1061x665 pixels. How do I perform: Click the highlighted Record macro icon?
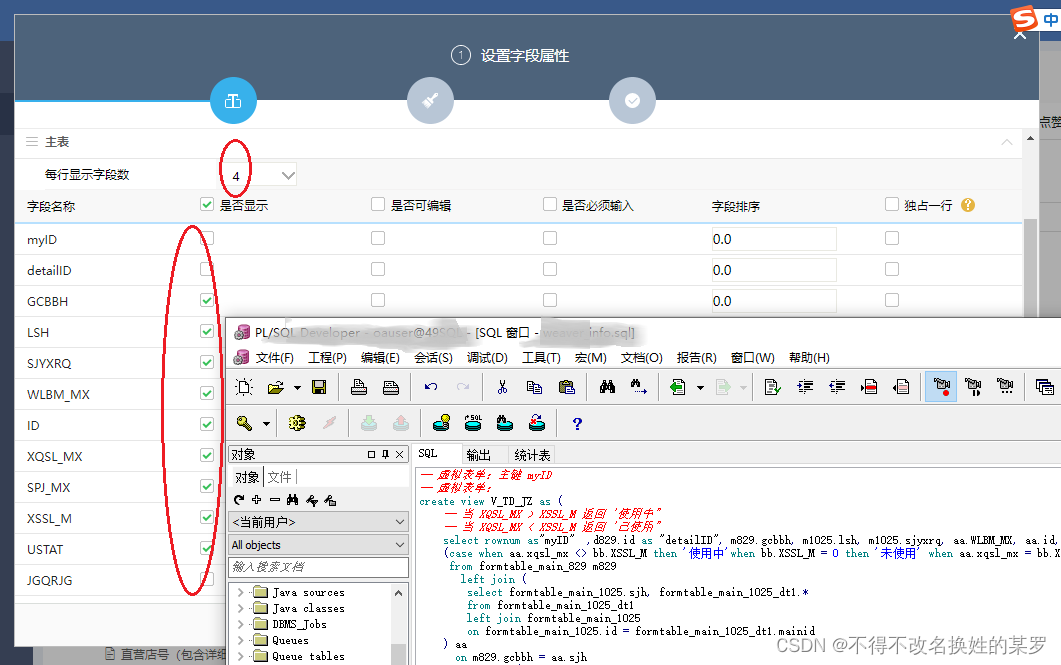941,387
